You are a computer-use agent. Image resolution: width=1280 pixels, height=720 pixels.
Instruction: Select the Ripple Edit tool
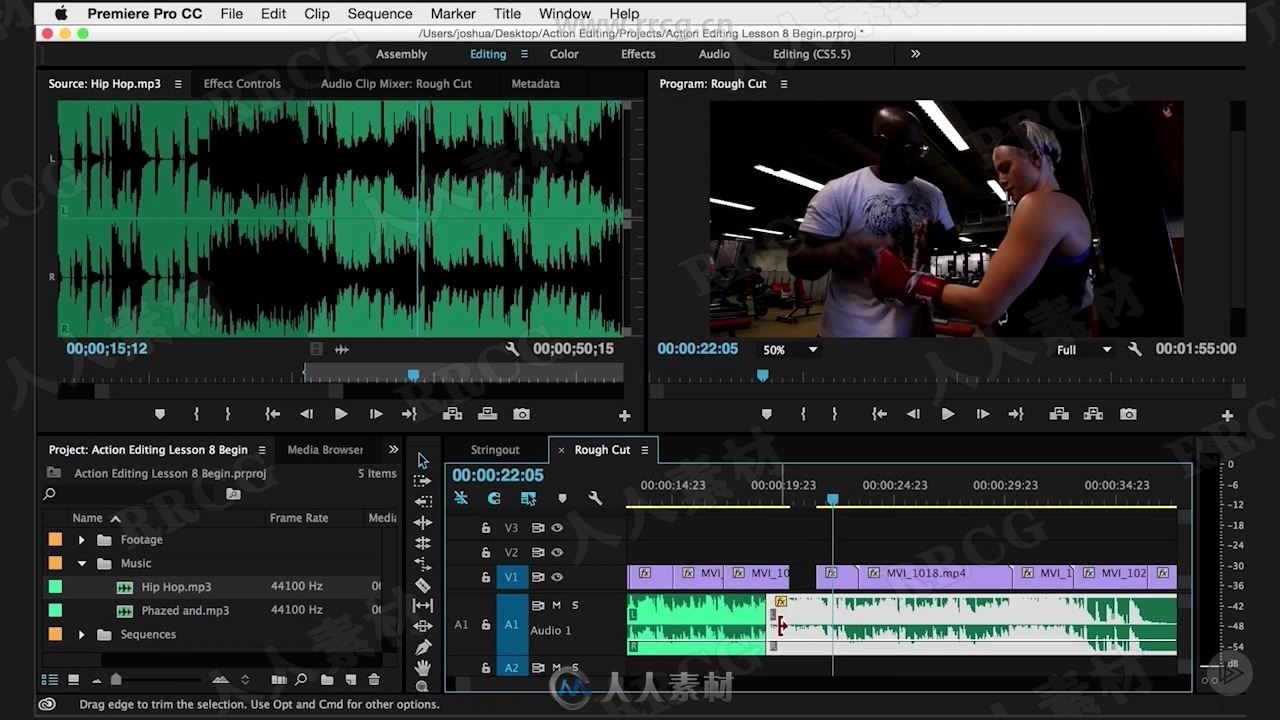[423, 523]
